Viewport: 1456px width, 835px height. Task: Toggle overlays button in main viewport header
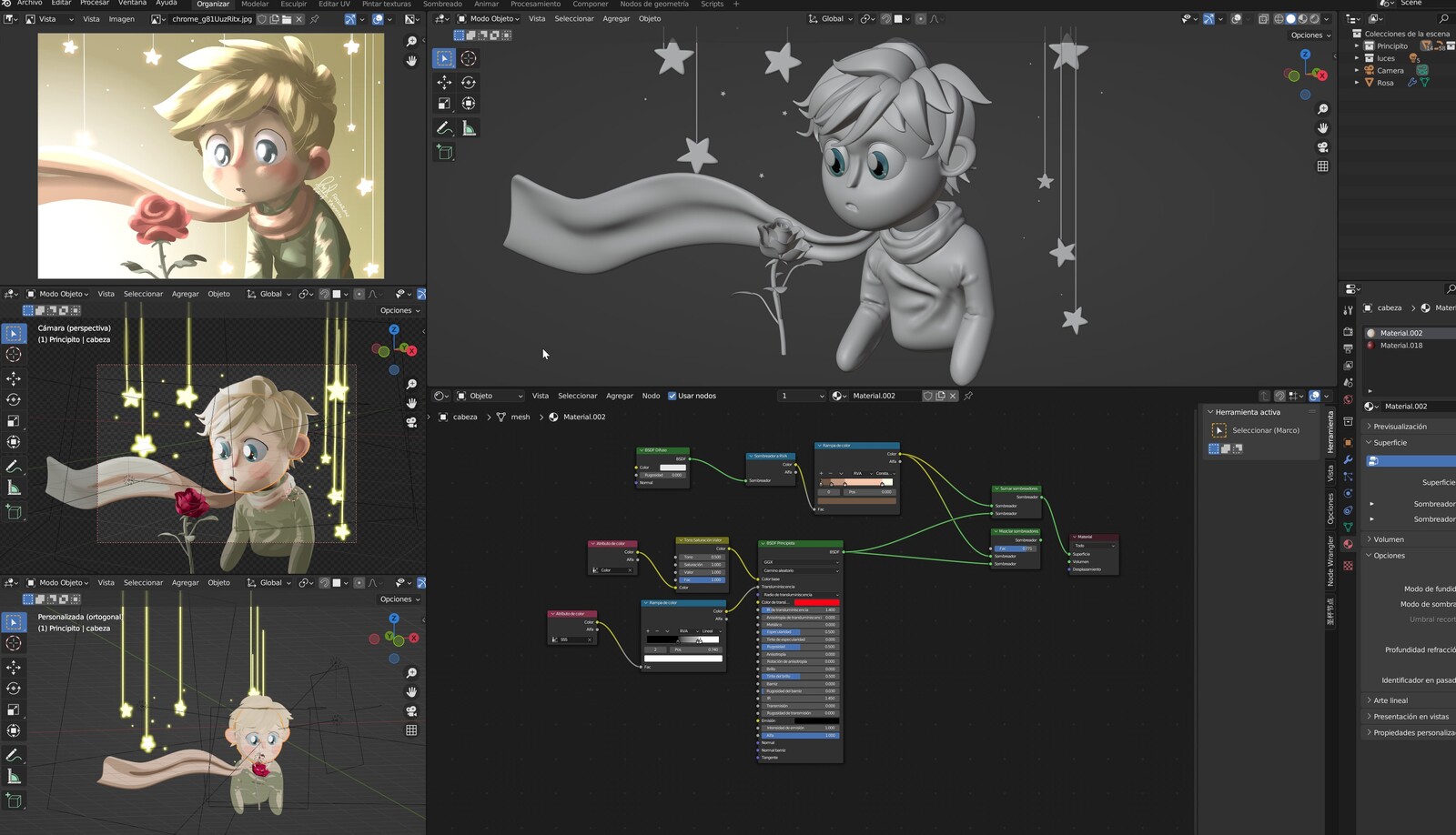coord(1236,18)
